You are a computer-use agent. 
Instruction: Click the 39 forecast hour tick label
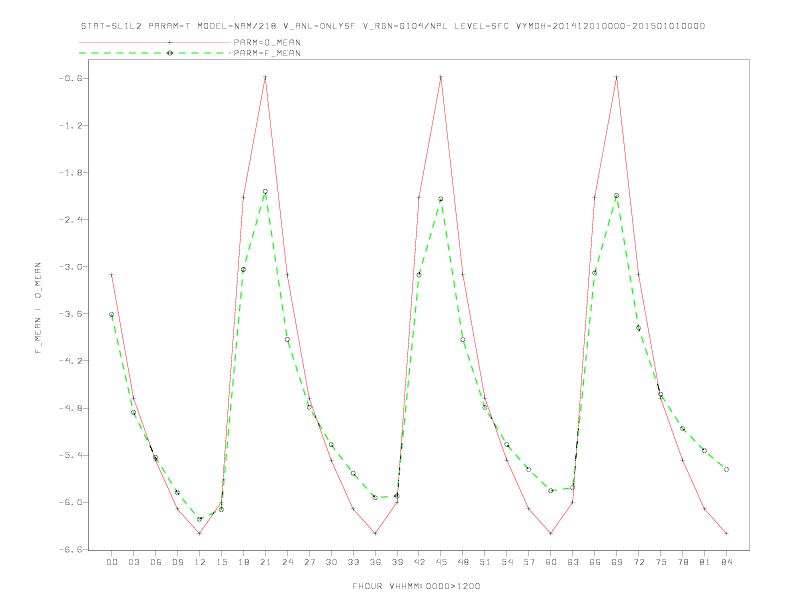click(397, 562)
